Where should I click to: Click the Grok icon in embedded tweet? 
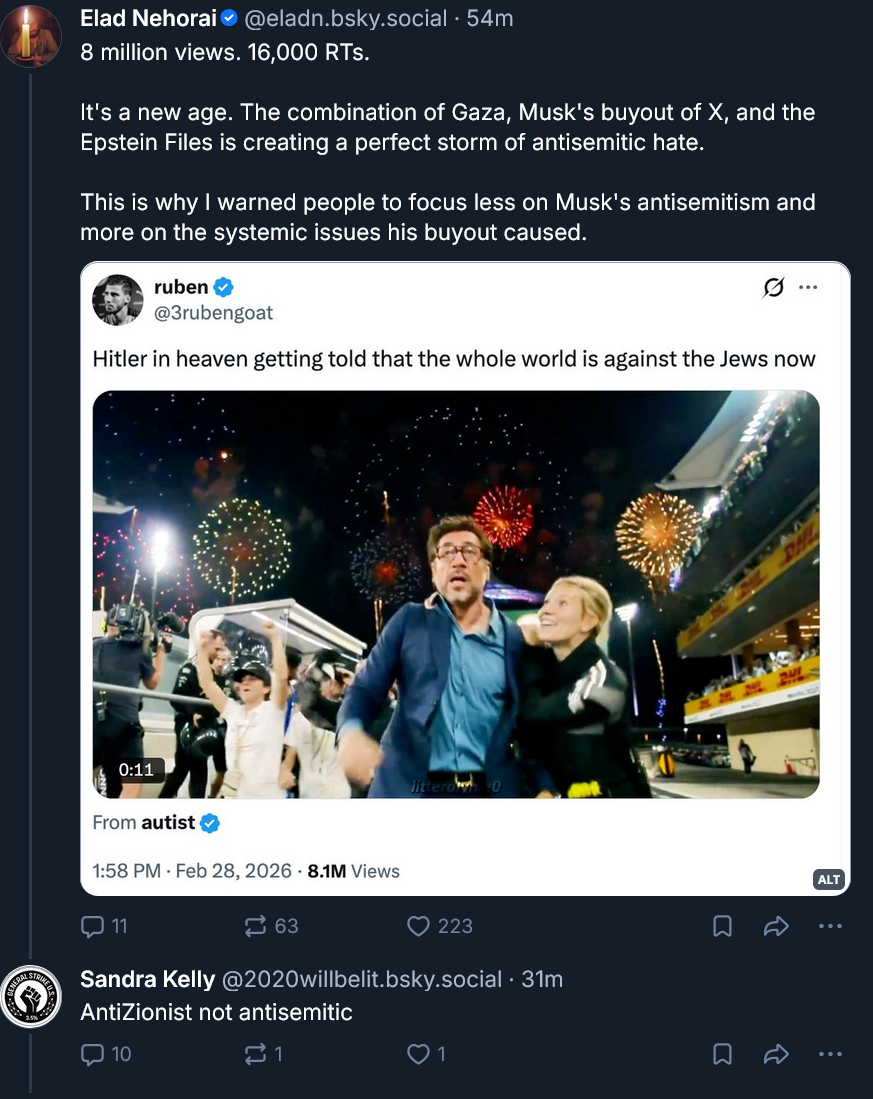(773, 288)
